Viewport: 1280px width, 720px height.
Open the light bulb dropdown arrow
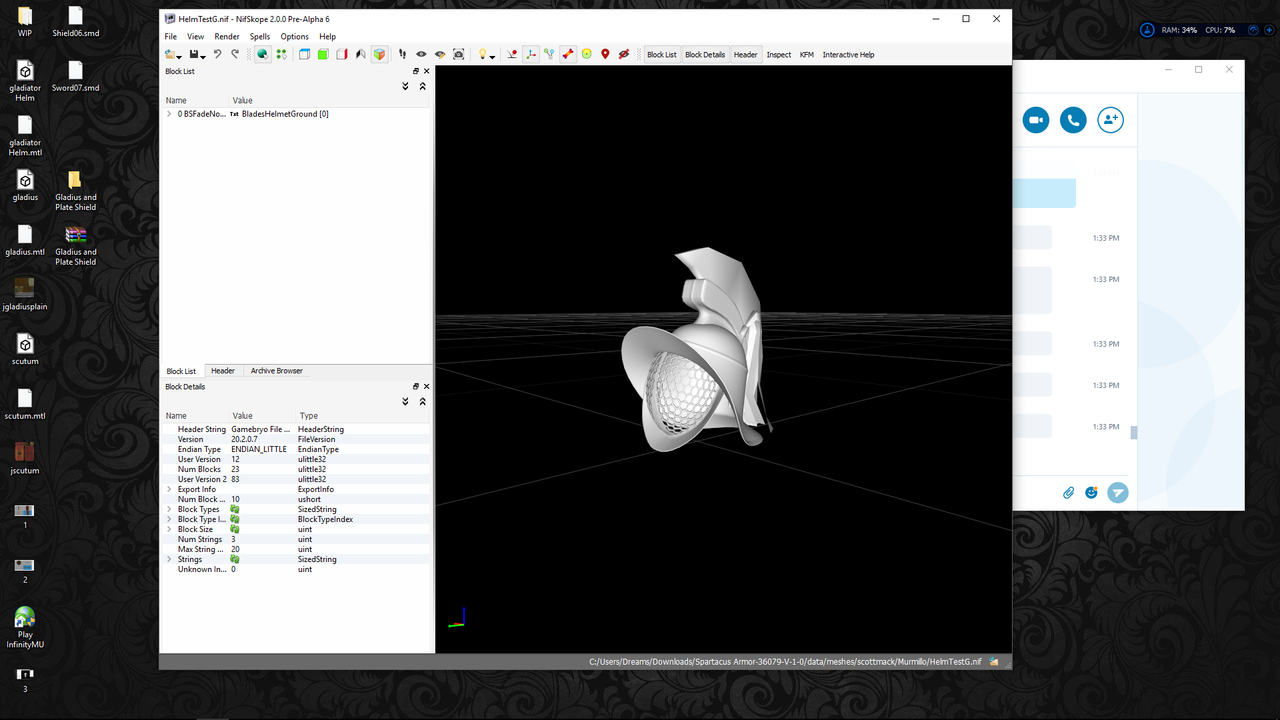(492, 57)
